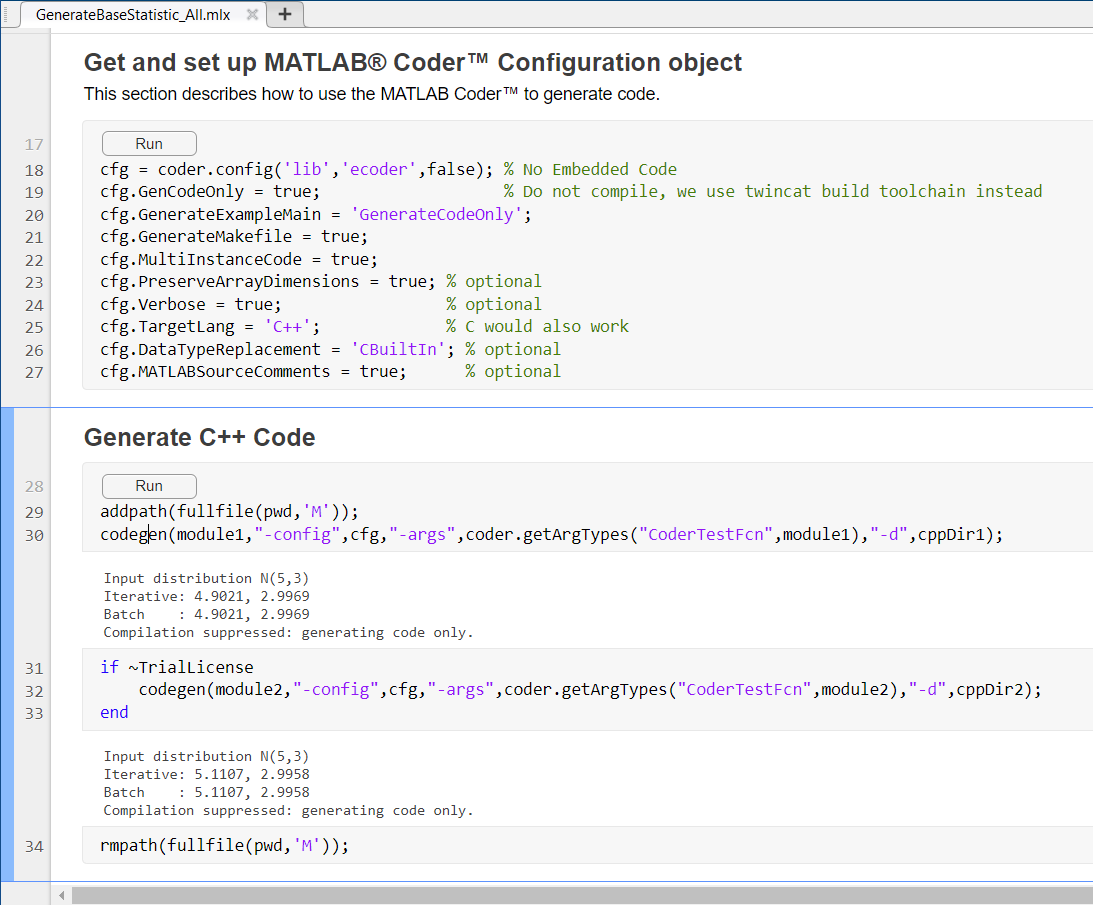Image resolution: width=1093 pixels, height=905 pixels.
Task: Select the first Compilation suppressed output text
Action: click(x=289, y=632)
